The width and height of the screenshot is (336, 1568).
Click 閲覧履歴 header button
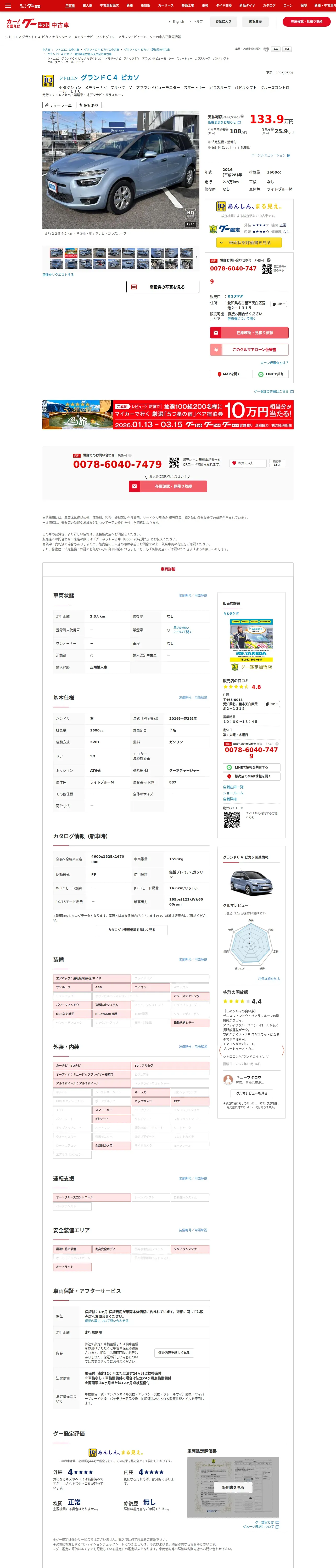click(x=255, y=21)
